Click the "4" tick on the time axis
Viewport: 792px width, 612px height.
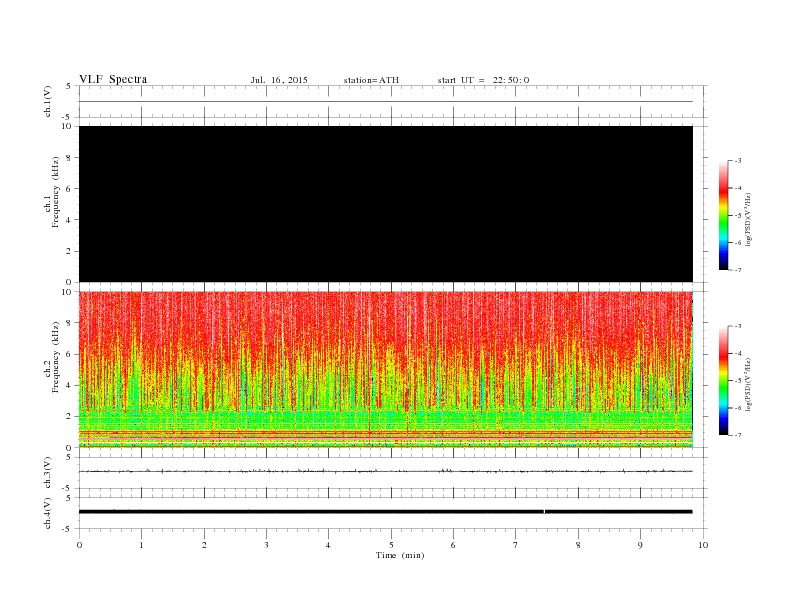click(x=328, y=545)
